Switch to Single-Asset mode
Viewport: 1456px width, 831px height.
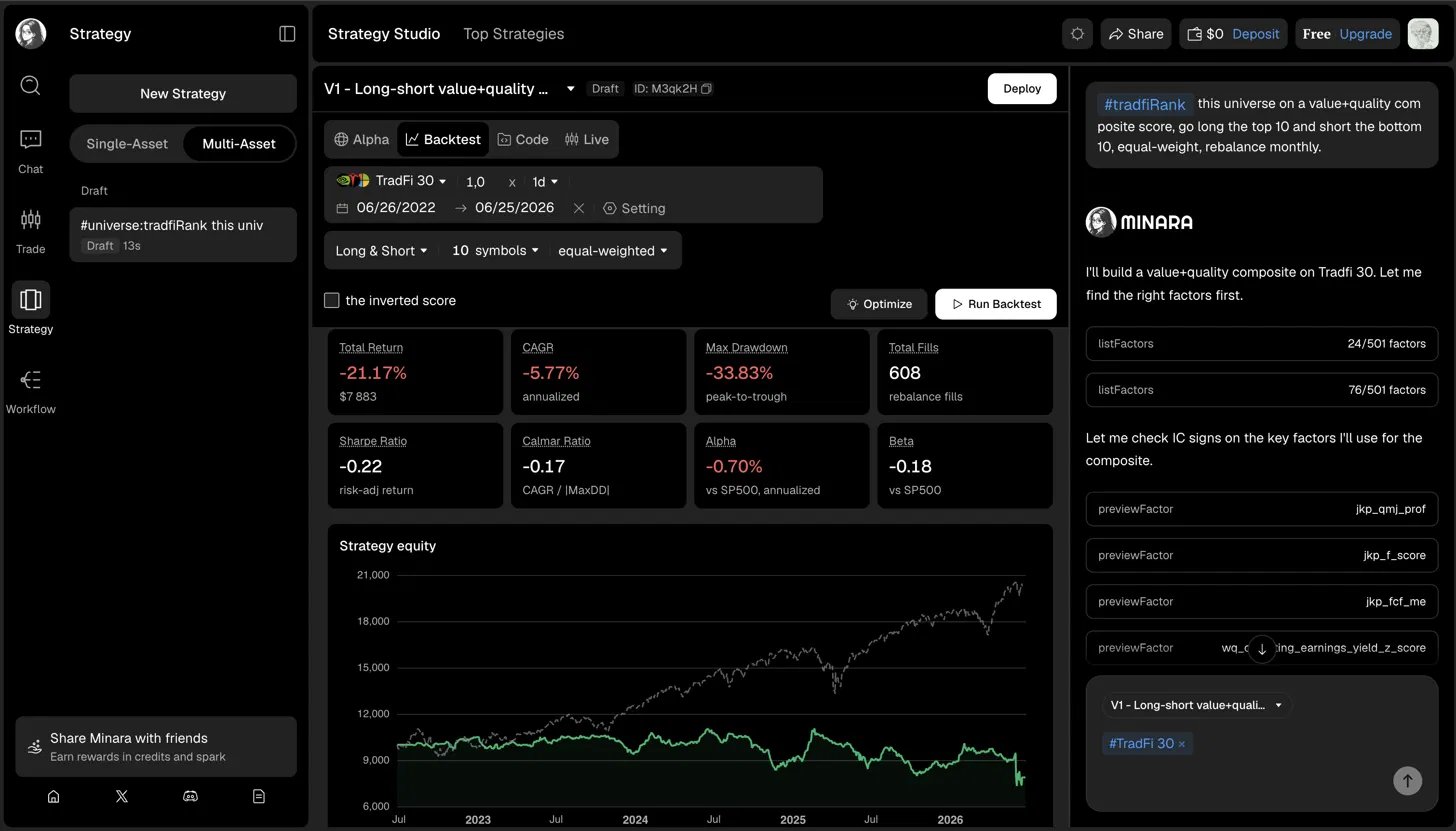127,144
